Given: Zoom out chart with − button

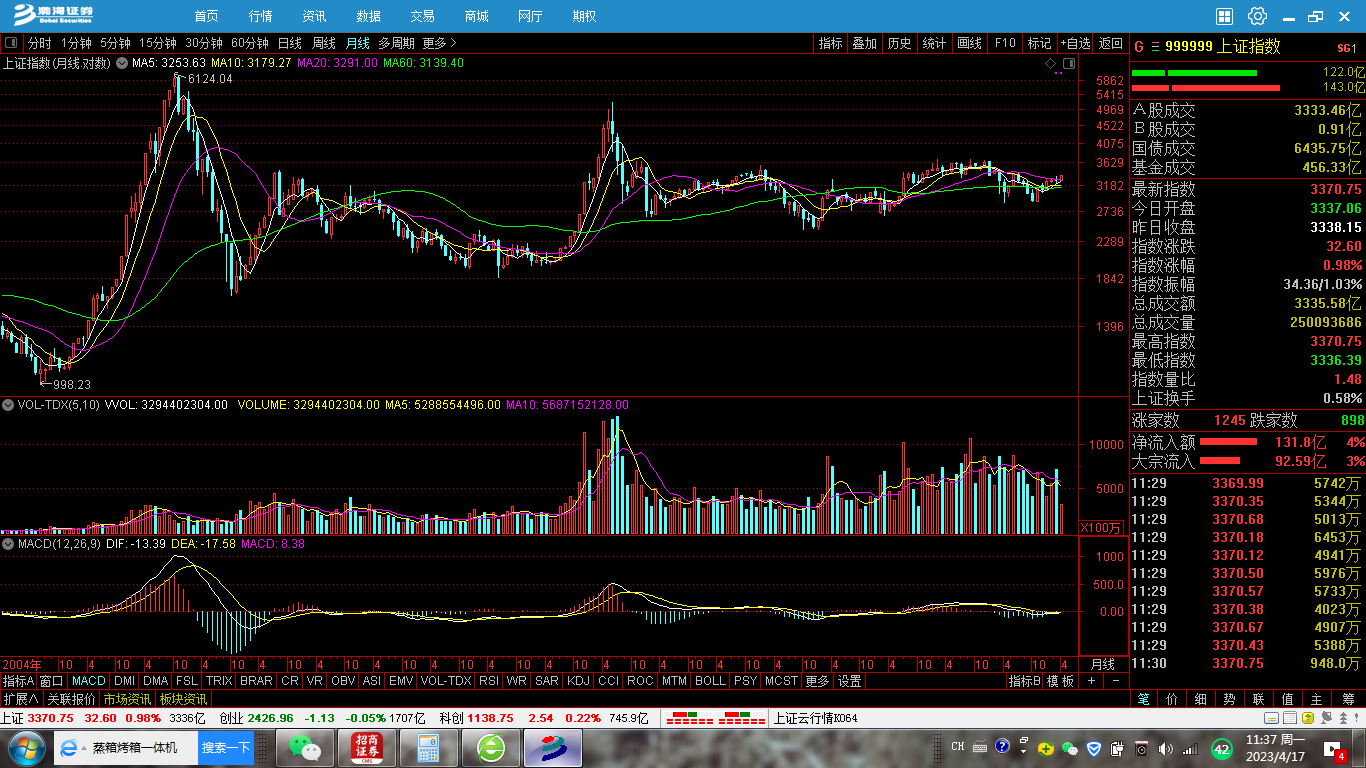Looking at the screenshot, I should tap(1115, 681).
